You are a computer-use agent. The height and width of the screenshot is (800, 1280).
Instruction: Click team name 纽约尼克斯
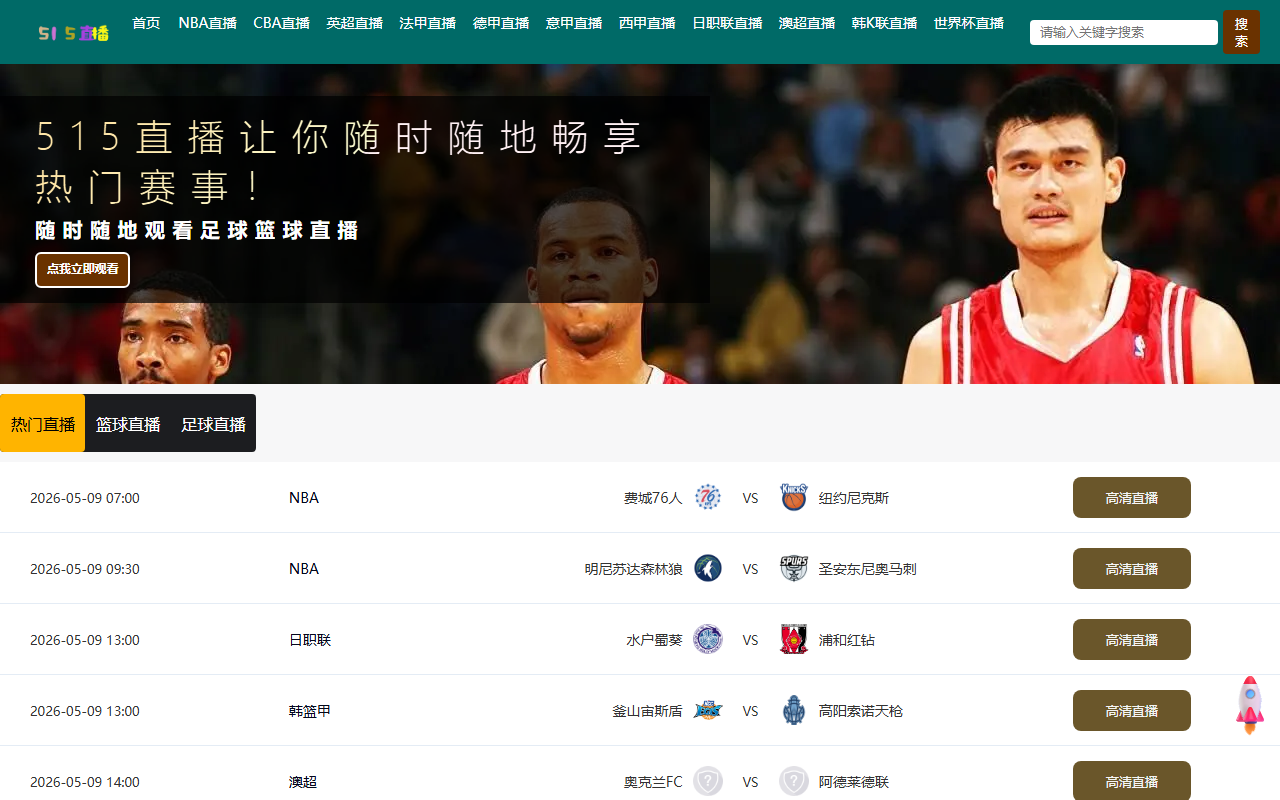854,498
